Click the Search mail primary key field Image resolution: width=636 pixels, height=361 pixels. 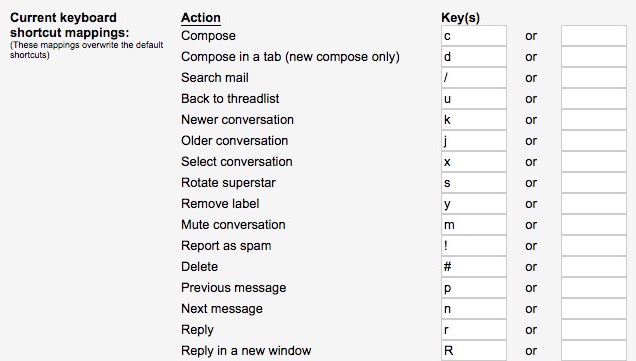[x=474, y=78]
